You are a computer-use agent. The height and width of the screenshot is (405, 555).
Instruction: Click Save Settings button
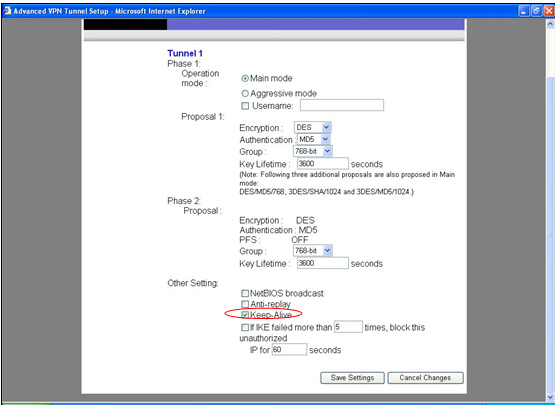352,378
